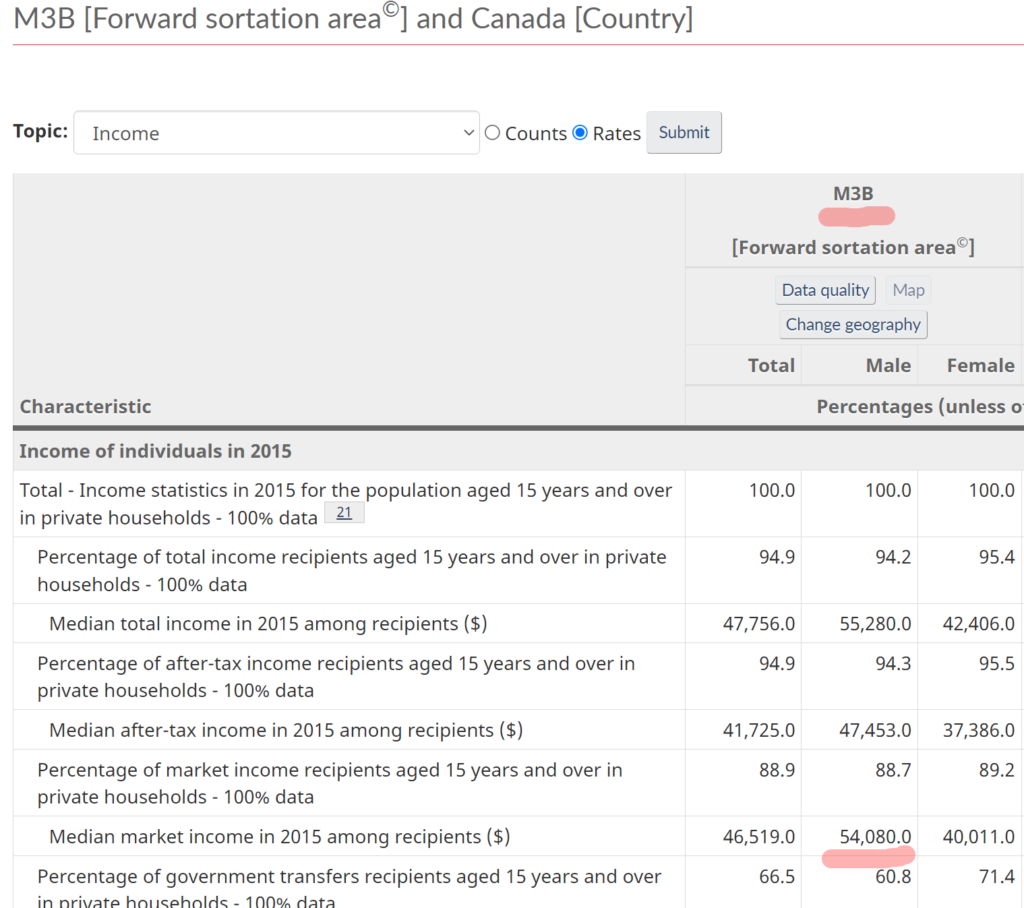Click the Submit button
1024x908 pixels.
coord(684,133)
